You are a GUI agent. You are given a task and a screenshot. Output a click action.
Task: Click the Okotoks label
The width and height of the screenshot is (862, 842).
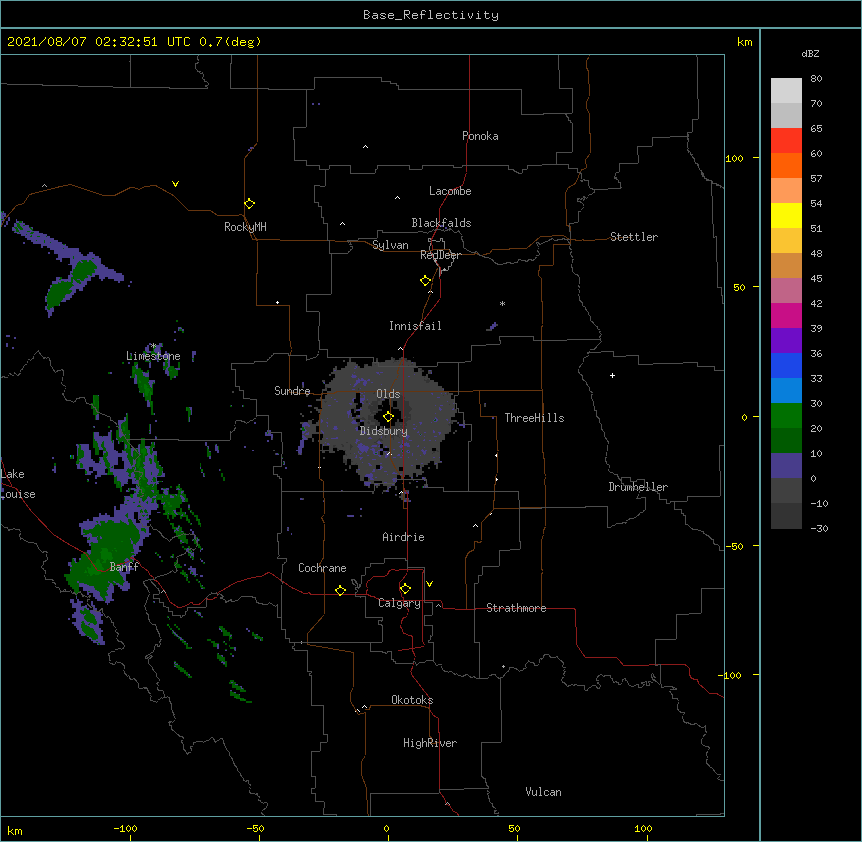pyautogui.click(x=412, y=700)
